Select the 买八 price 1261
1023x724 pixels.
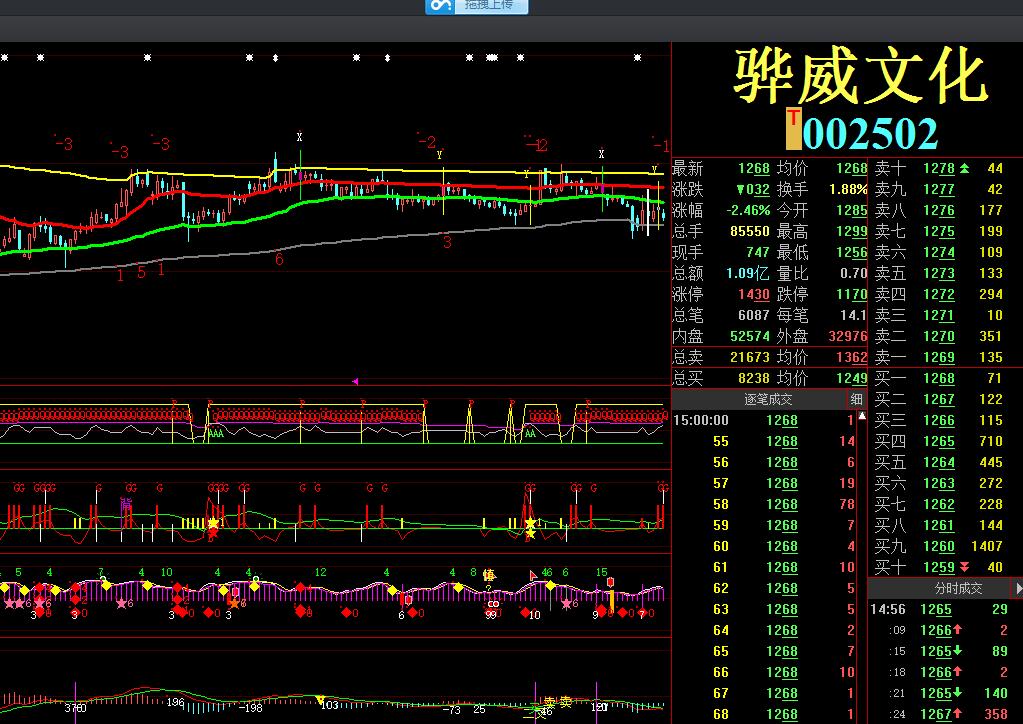click(939, 525)
